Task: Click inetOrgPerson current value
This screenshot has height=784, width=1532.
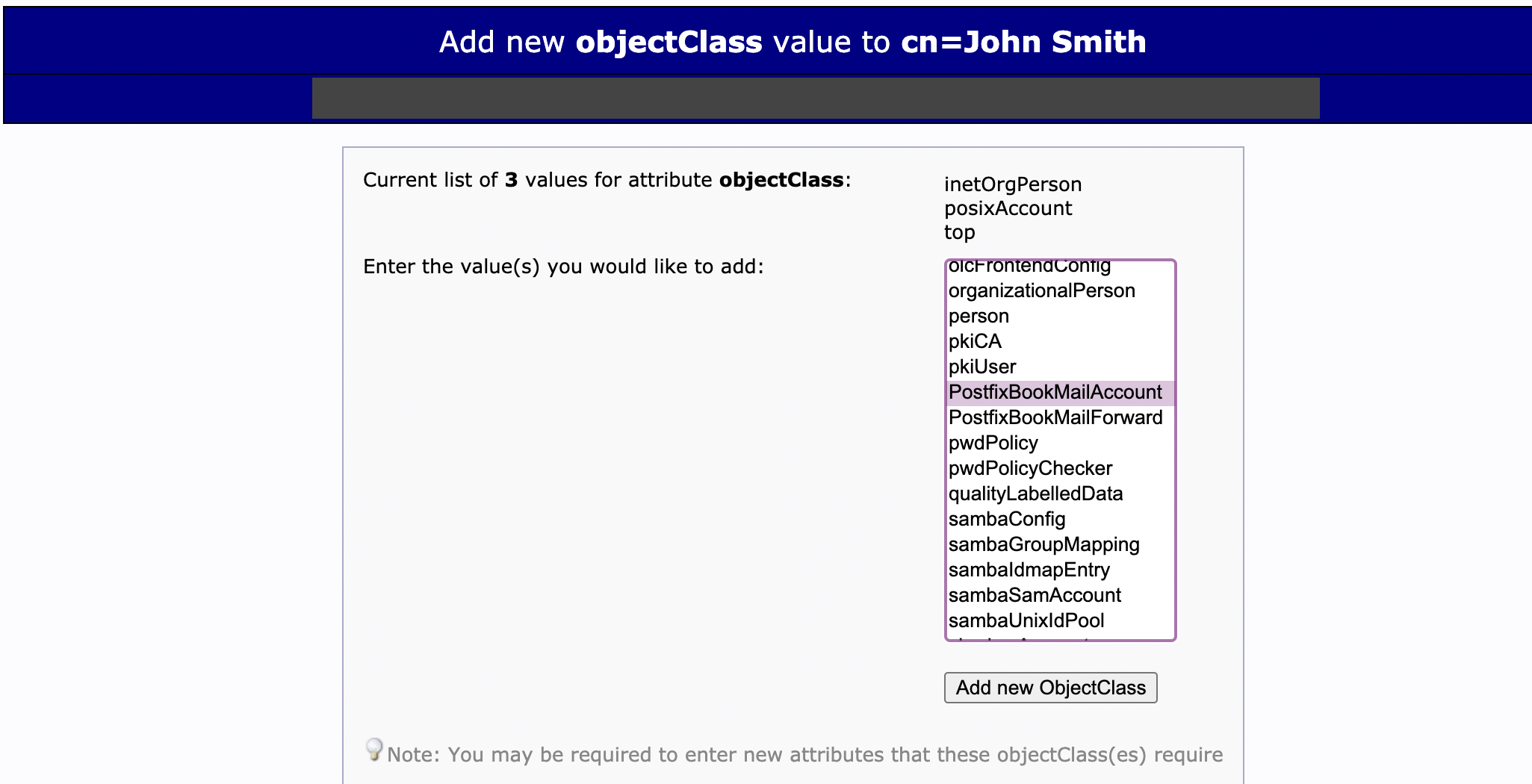Action: tap(1012, 184)
